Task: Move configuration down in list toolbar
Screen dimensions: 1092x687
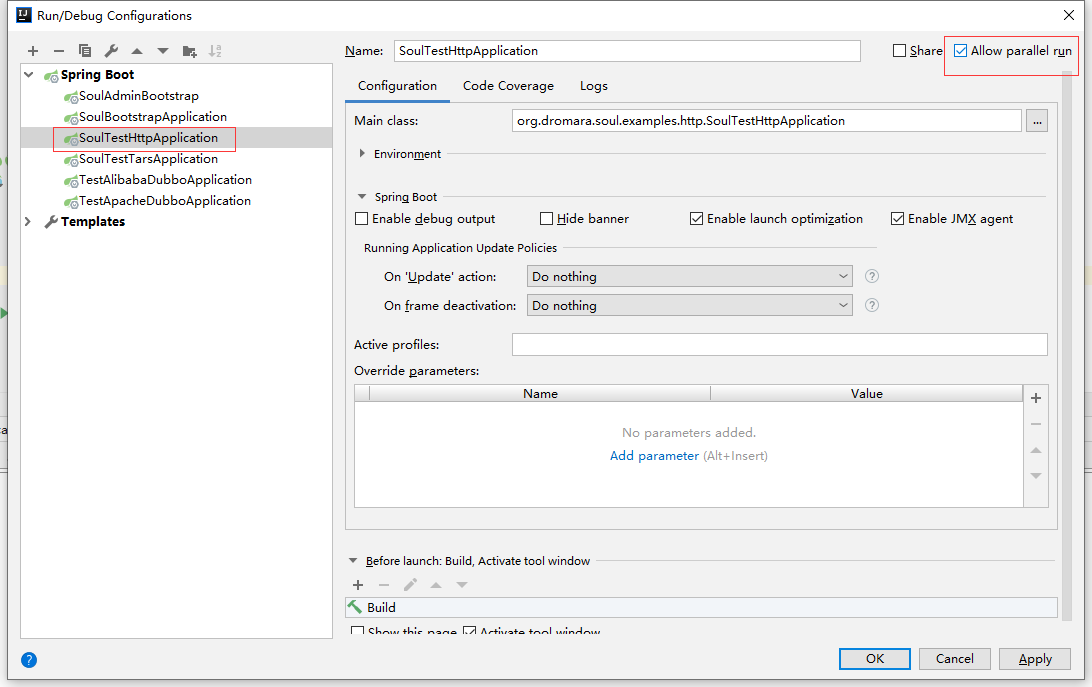Action: click(x=163, y=51)
